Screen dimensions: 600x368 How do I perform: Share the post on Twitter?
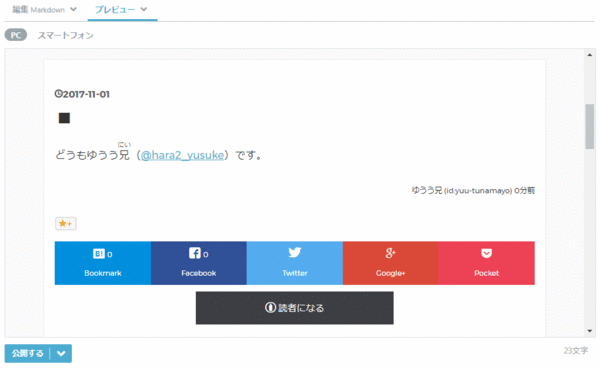295,263
